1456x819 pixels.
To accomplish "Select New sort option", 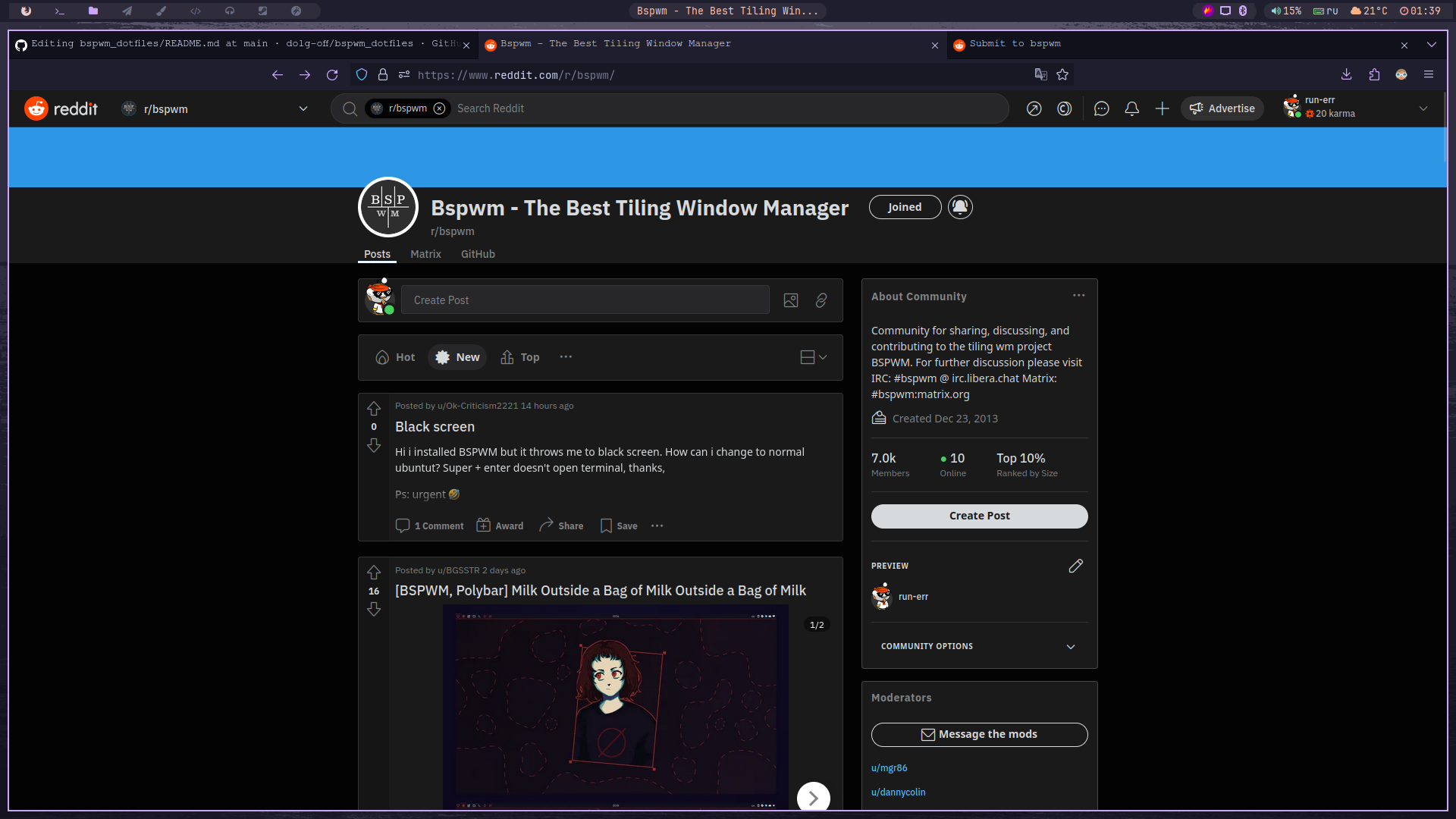I will (457, 357).
